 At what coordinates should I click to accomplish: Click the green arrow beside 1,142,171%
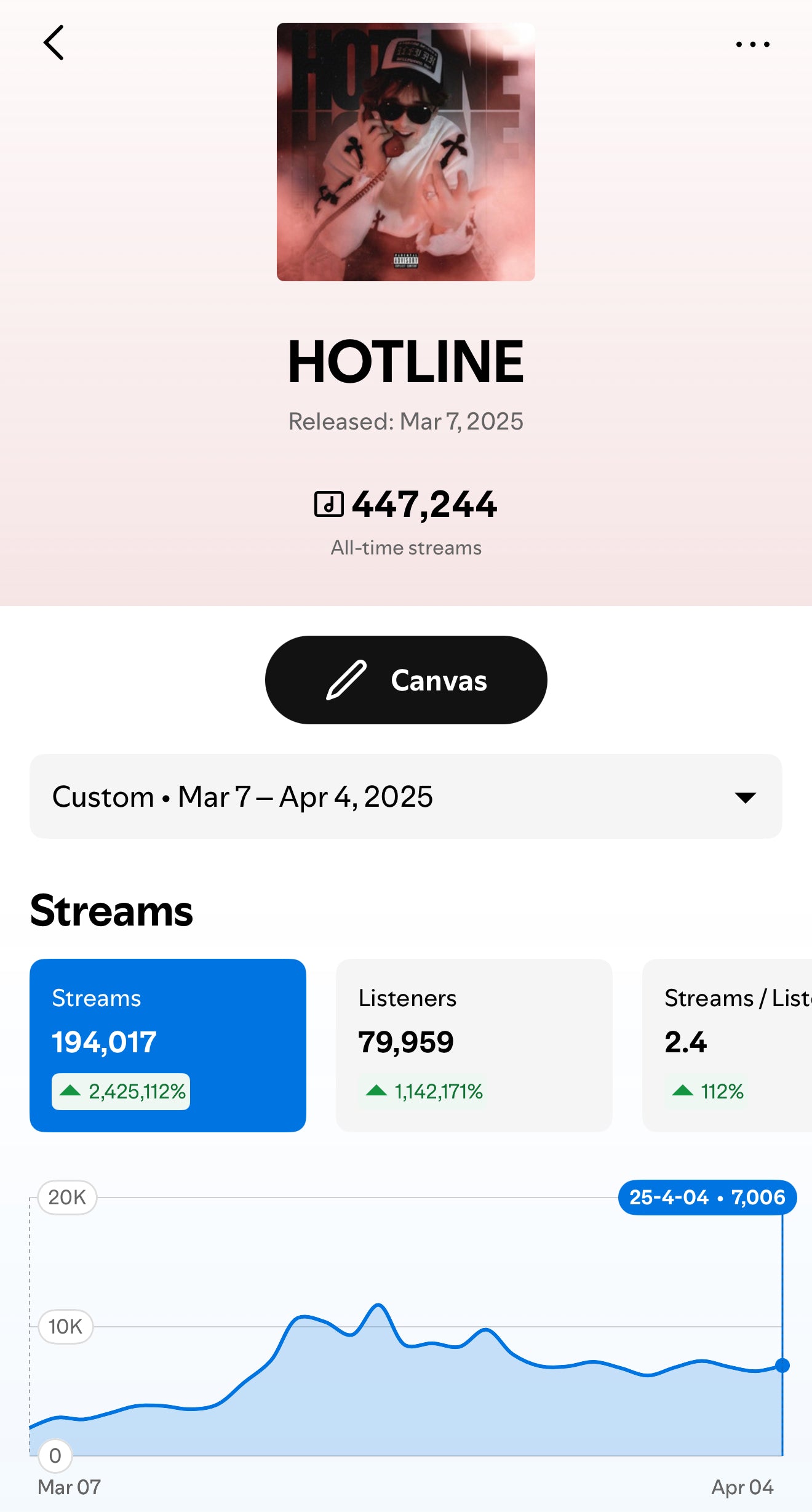[x=376, y=1091]
